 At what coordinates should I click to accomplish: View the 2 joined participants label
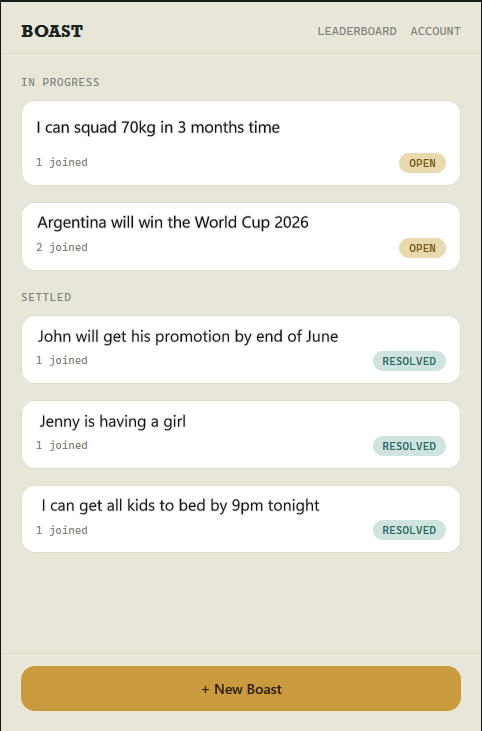tap(62, 247)
